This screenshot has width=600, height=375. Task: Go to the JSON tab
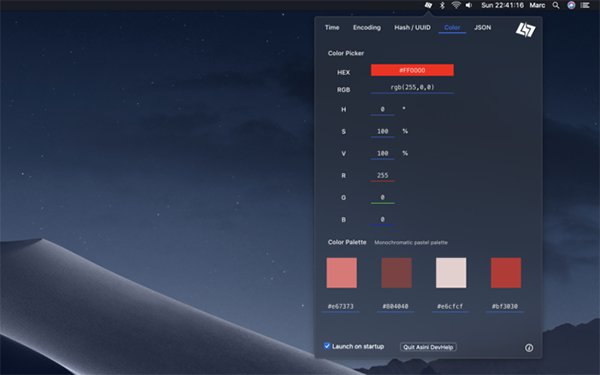483,28
